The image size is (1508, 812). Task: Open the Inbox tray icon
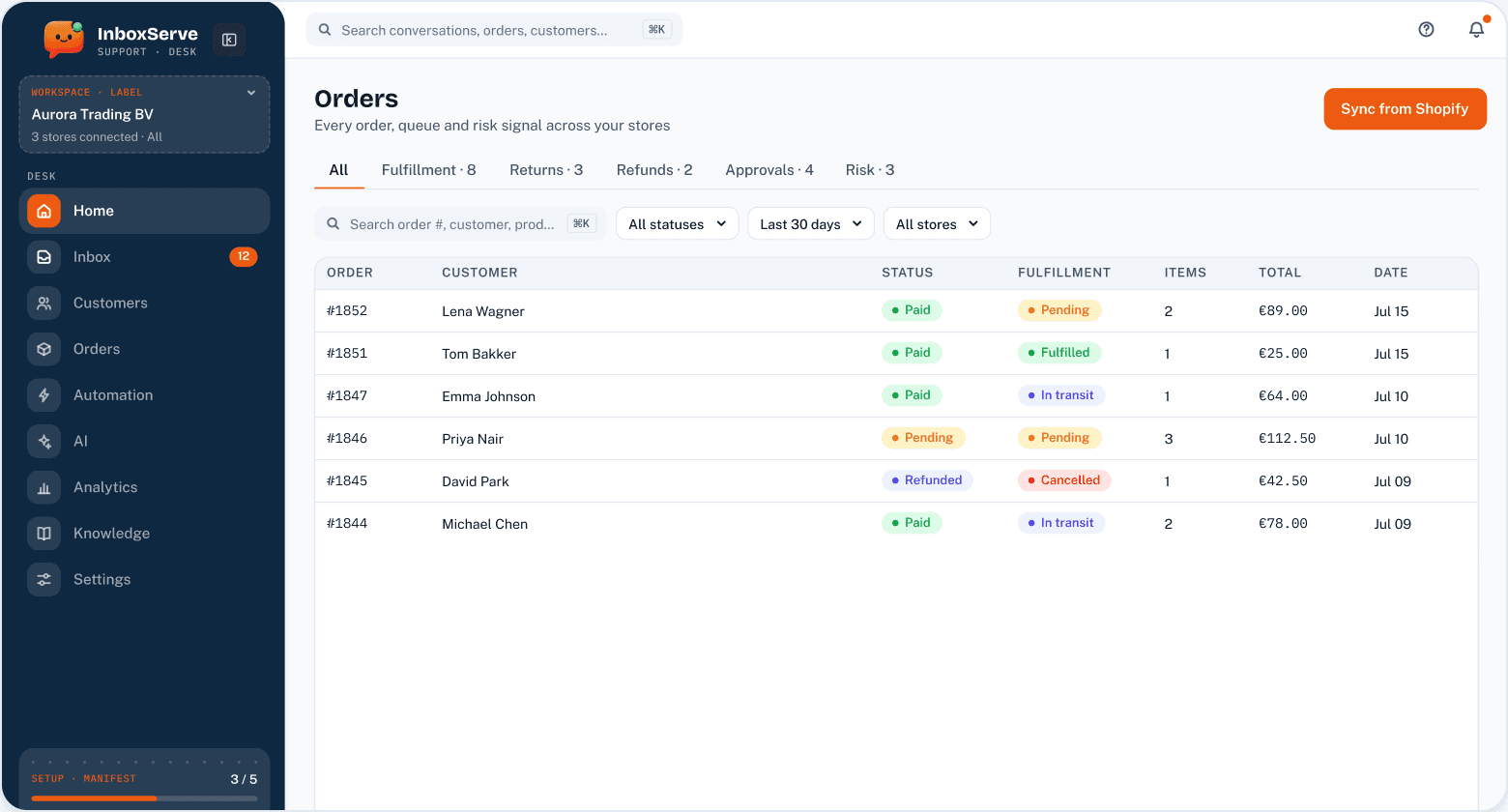tap(43, 257)
